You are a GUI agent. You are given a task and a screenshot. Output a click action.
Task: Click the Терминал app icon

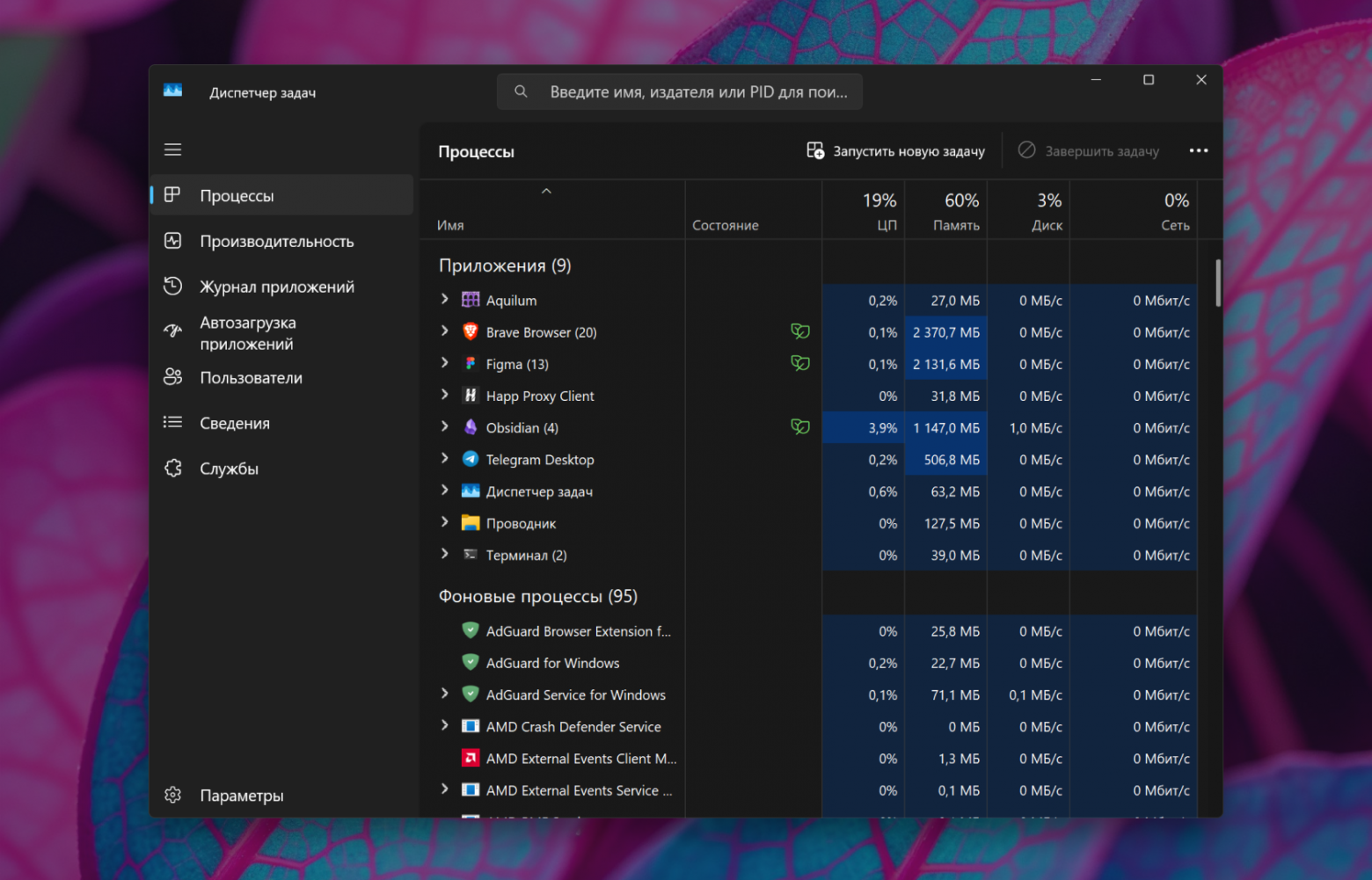click(471, 555)
